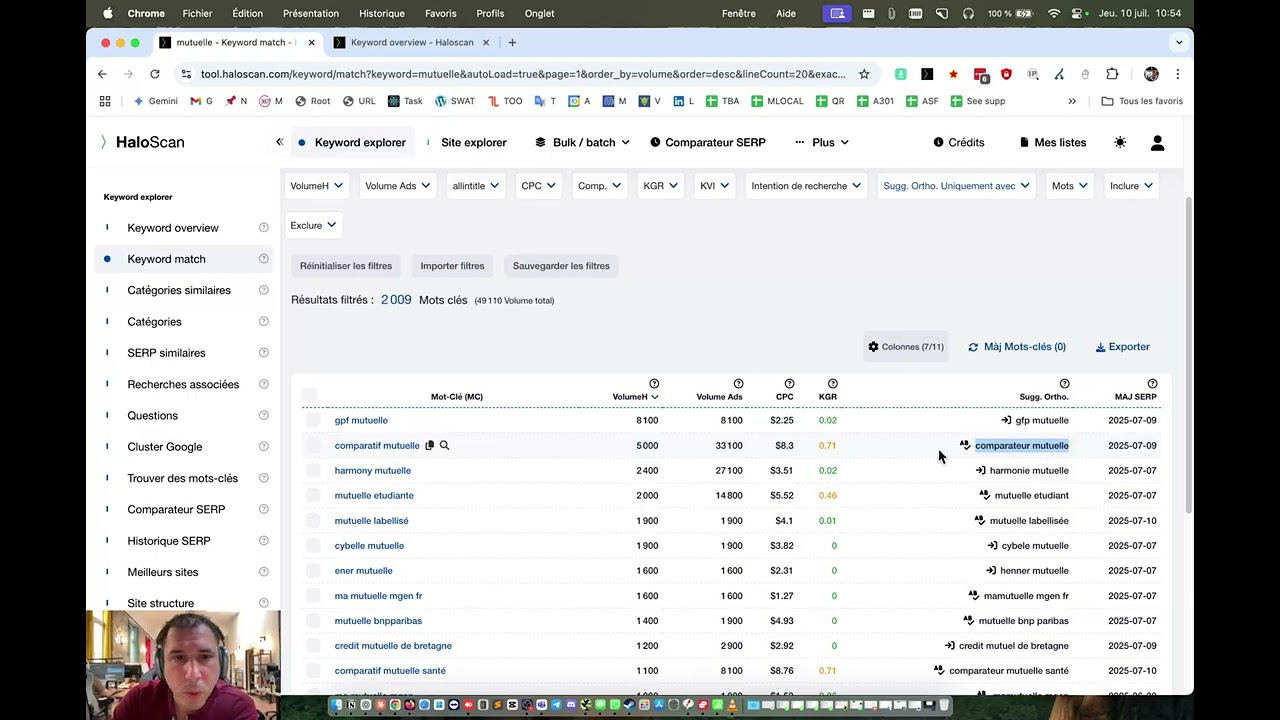Open help icon next to Catégories similaires
The height and width of the screenshot is (720, 1280).
point(264,290)
